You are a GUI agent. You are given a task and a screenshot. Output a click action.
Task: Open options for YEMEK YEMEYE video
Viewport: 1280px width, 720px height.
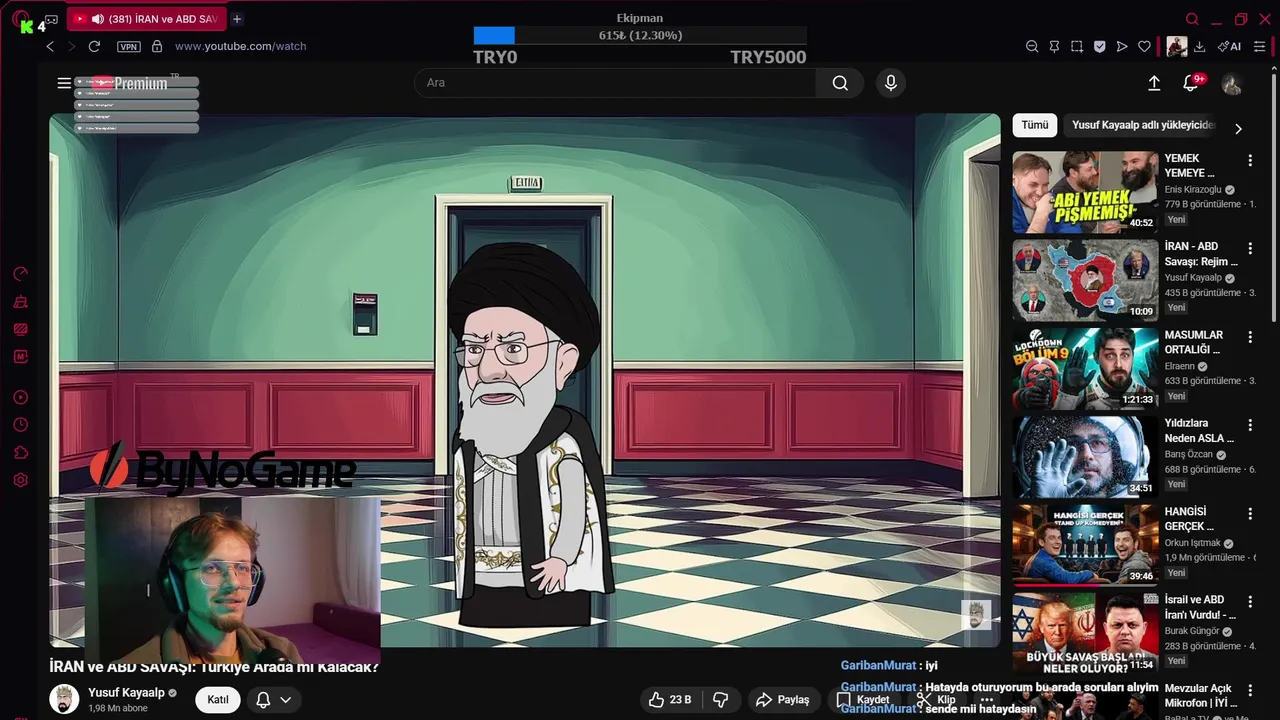1250,160
